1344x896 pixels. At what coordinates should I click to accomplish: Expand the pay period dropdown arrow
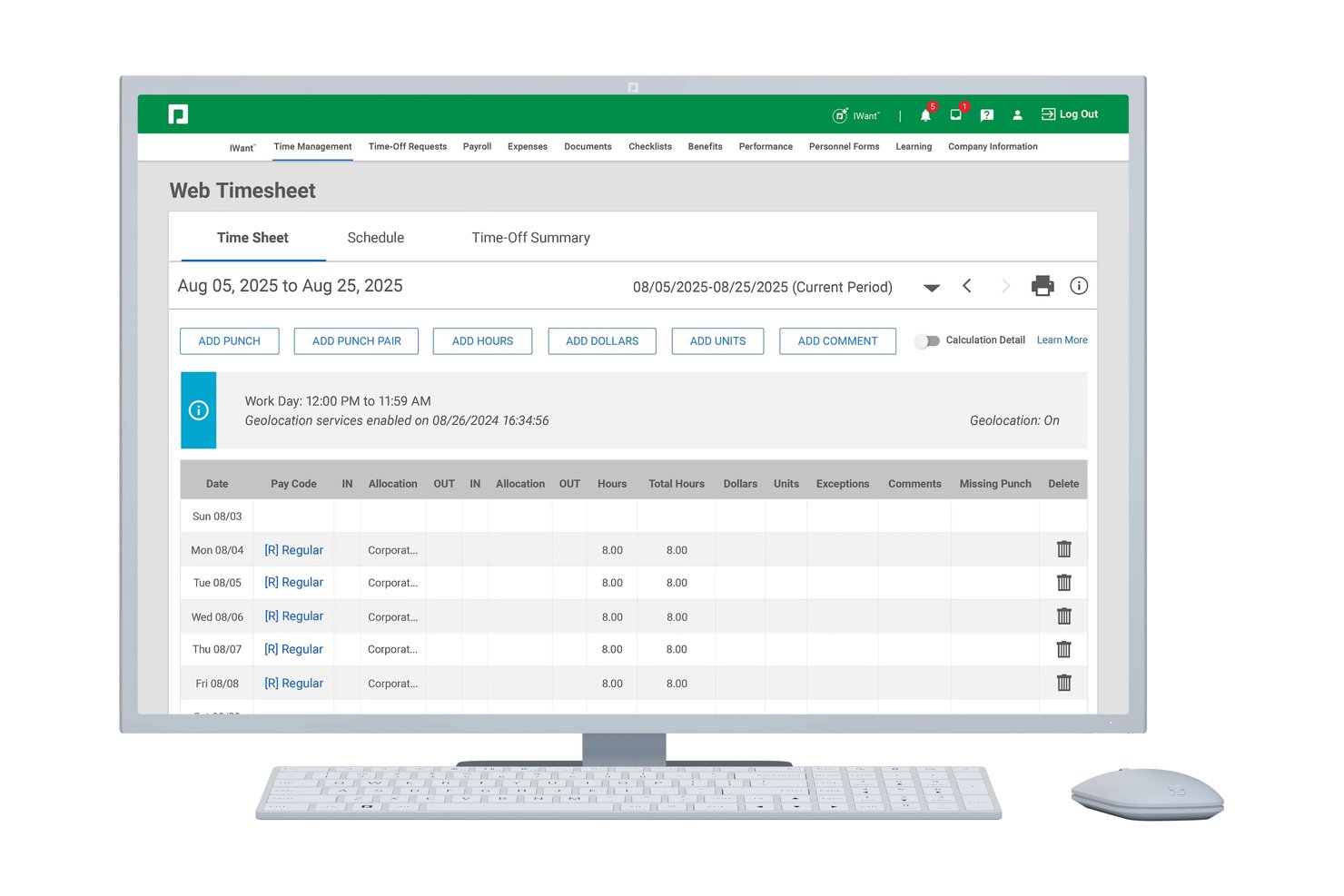pyautogui.click(x=932, y=288)
